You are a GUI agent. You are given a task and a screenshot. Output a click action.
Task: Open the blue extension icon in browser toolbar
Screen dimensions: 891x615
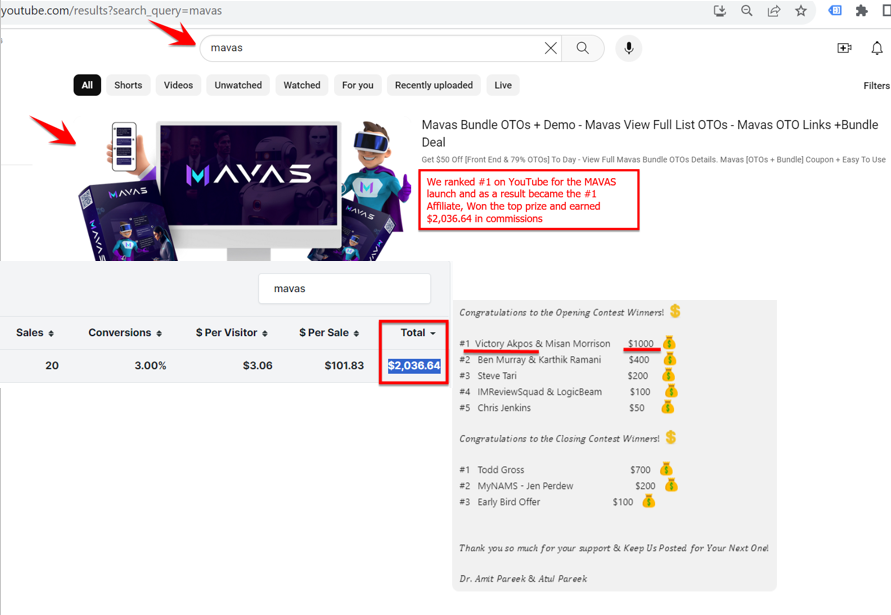point(835,11)
